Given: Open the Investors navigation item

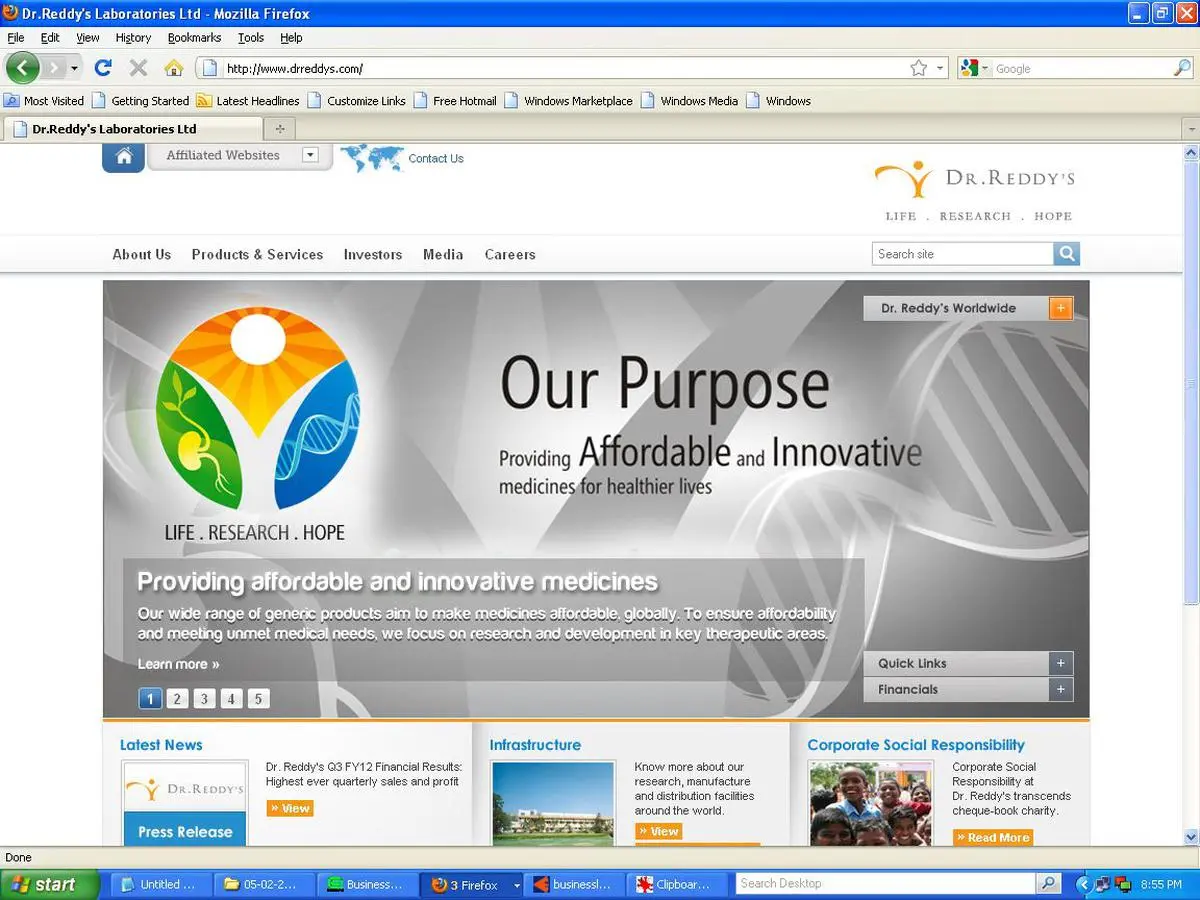Looking at the screenshot, I should point(373,255).
